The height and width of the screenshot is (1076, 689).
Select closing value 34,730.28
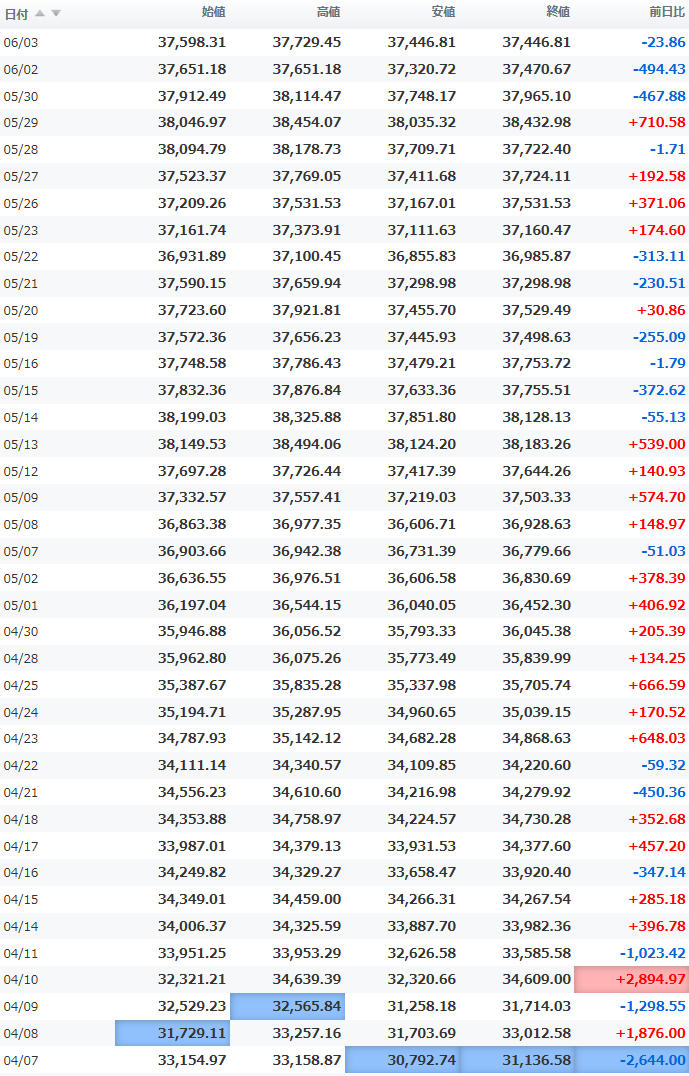tap(537, 819)
